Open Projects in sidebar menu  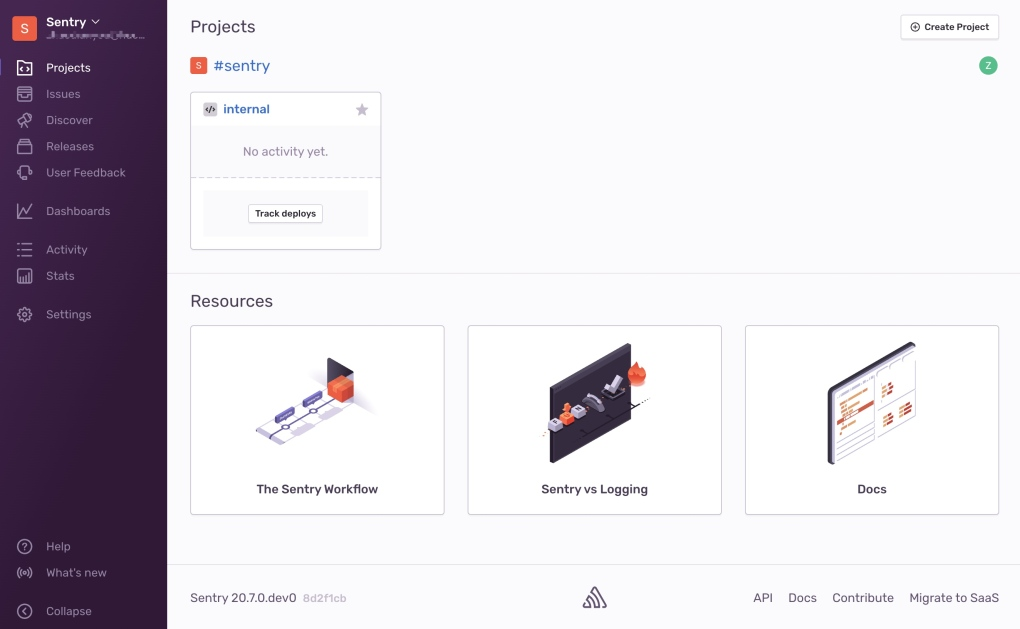pos(68,68)
